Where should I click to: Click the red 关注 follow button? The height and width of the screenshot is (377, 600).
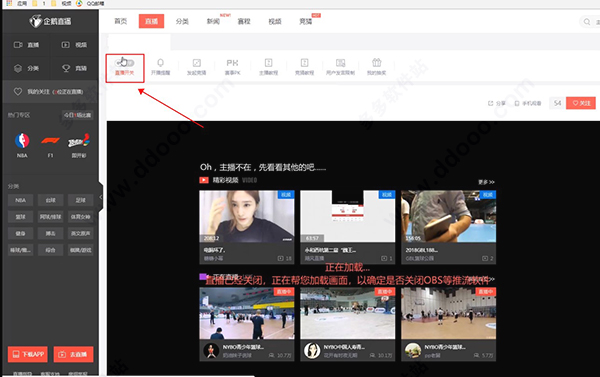[580, 103]
